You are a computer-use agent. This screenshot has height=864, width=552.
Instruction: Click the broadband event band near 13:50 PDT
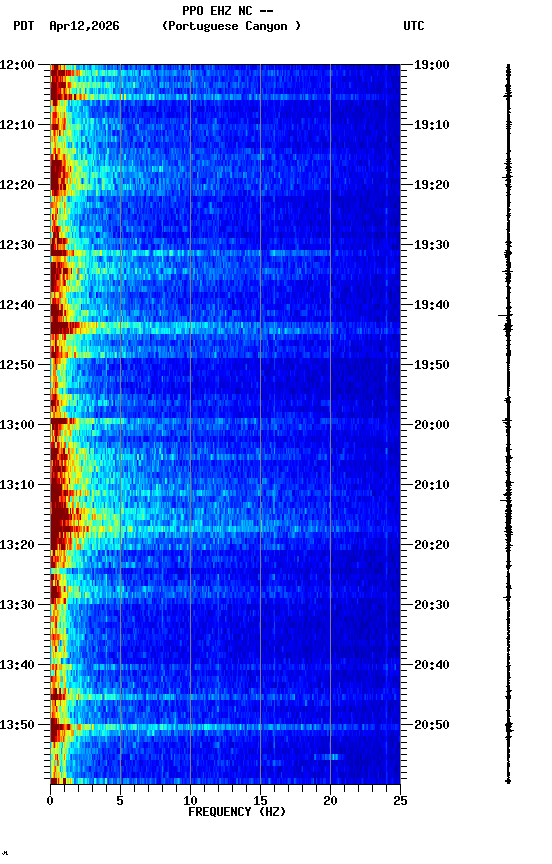pos(225,727)
